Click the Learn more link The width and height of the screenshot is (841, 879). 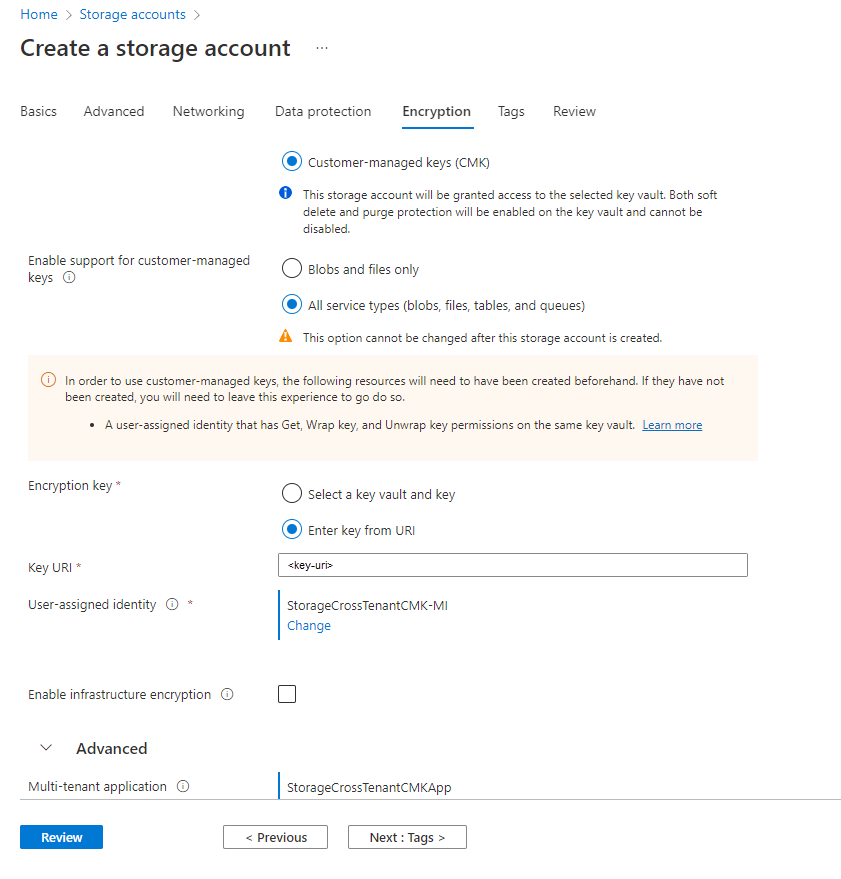671,424
